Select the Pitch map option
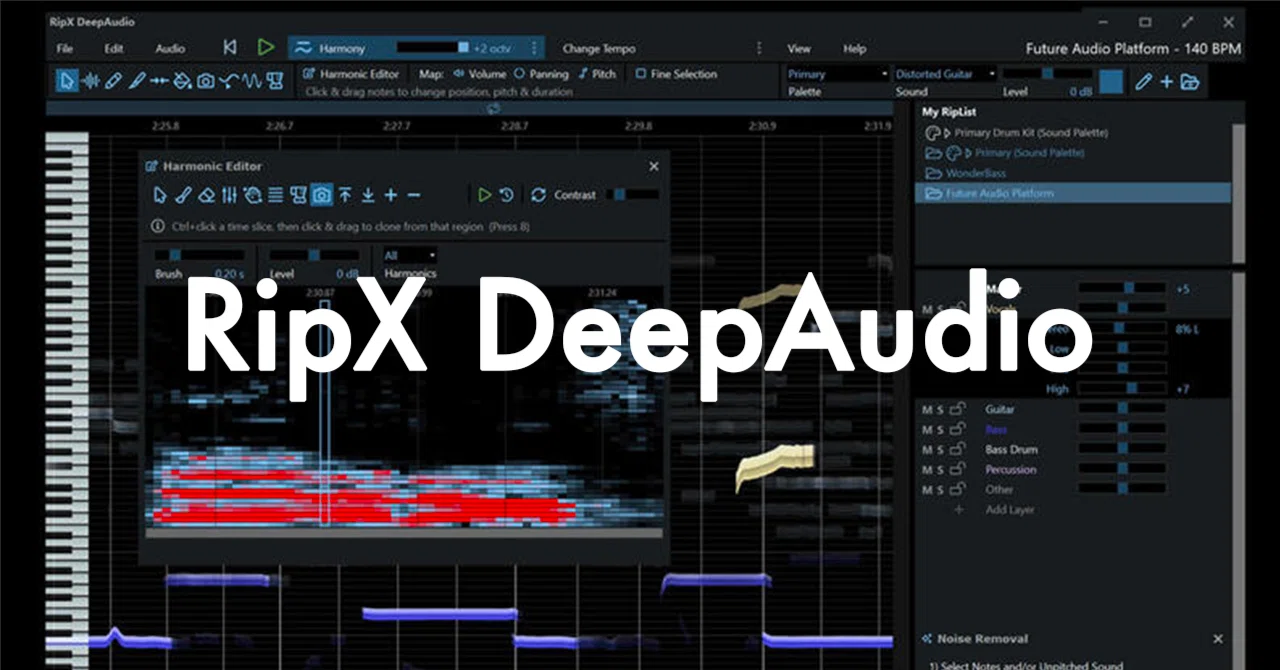The height and width of the screenshot is (670, 1280). click(597, 74)
